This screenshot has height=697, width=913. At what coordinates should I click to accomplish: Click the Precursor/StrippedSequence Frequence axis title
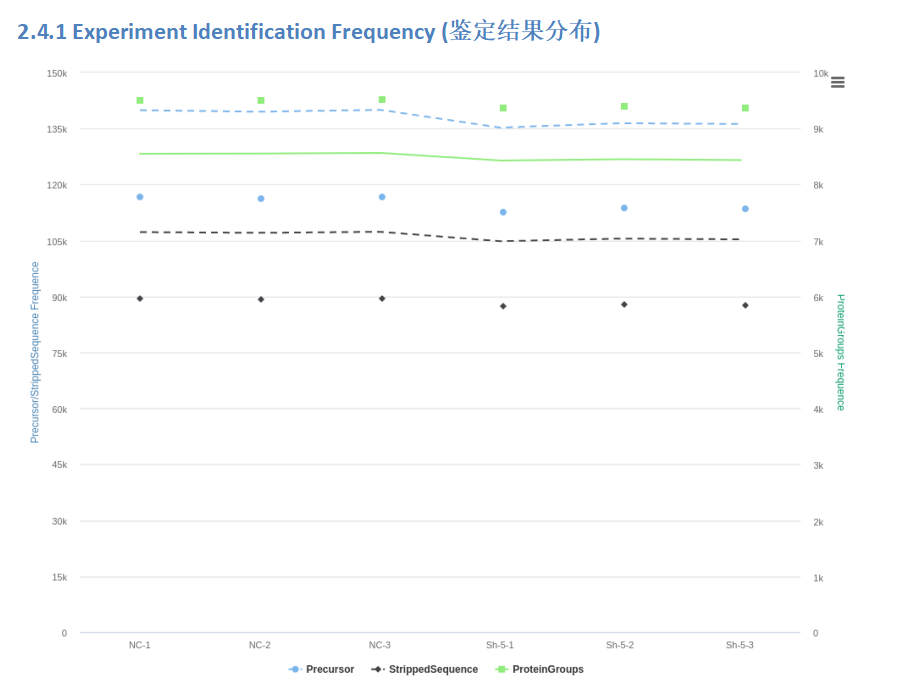(35, 352)
